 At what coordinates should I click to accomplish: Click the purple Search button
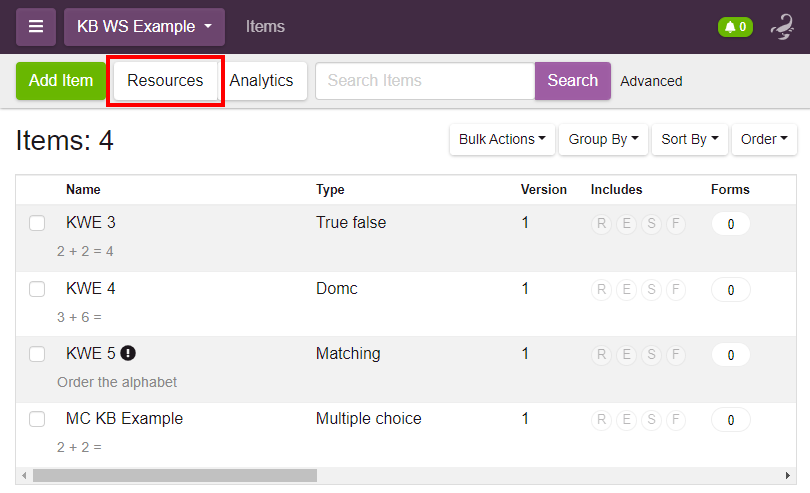click(572, 81)
